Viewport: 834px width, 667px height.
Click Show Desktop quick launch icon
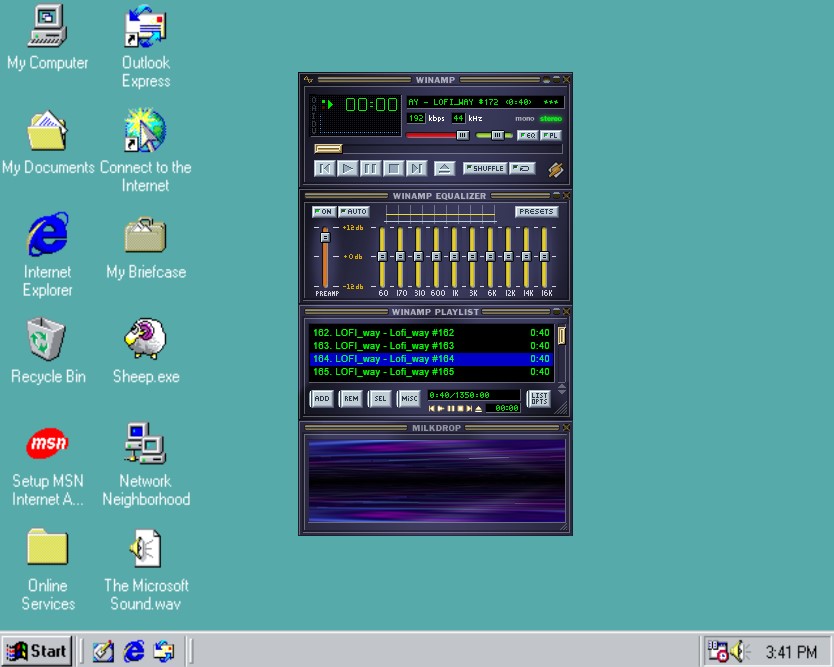(103, 651)
